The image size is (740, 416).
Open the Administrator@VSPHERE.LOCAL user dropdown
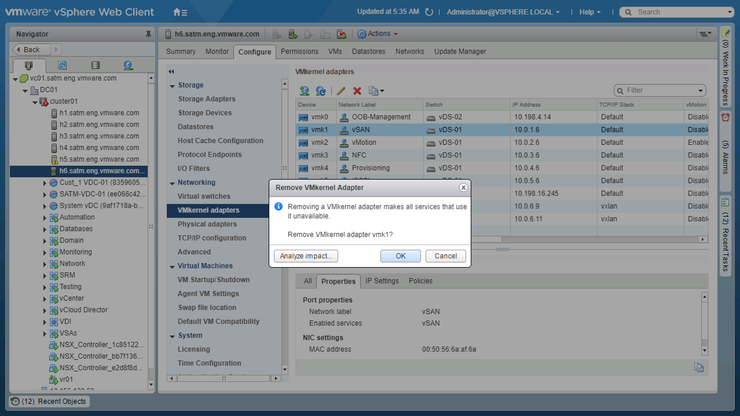click(x=503, y=12)
